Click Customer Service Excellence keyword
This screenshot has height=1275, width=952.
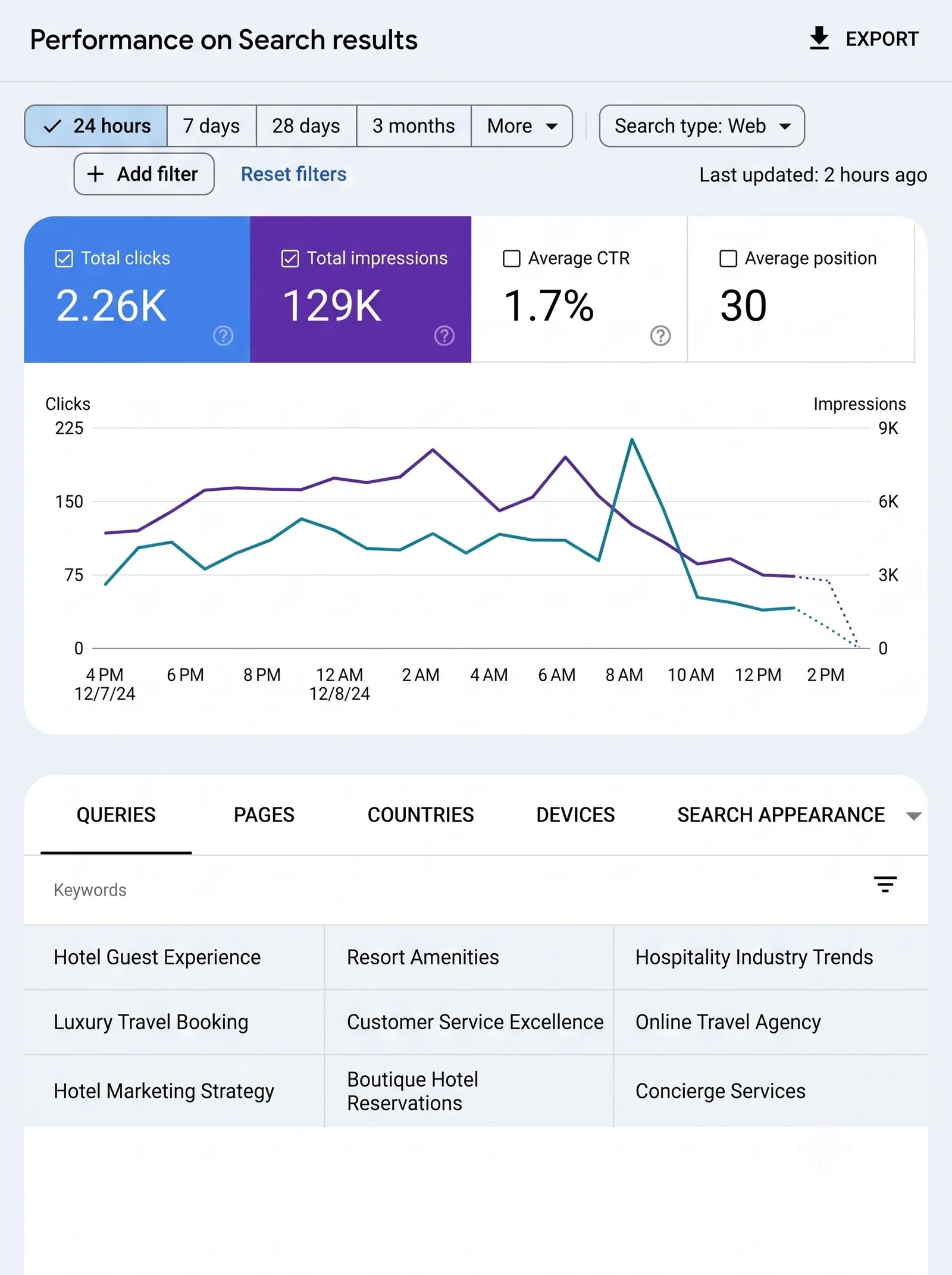pos(475,1022)
